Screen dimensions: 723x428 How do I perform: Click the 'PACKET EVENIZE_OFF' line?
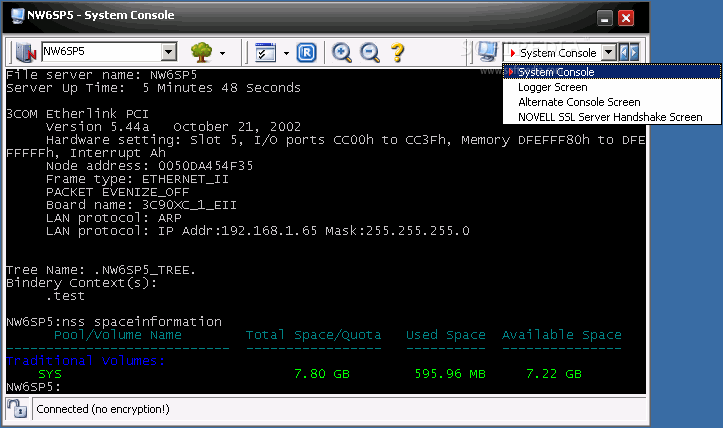[x=118, y=192]
